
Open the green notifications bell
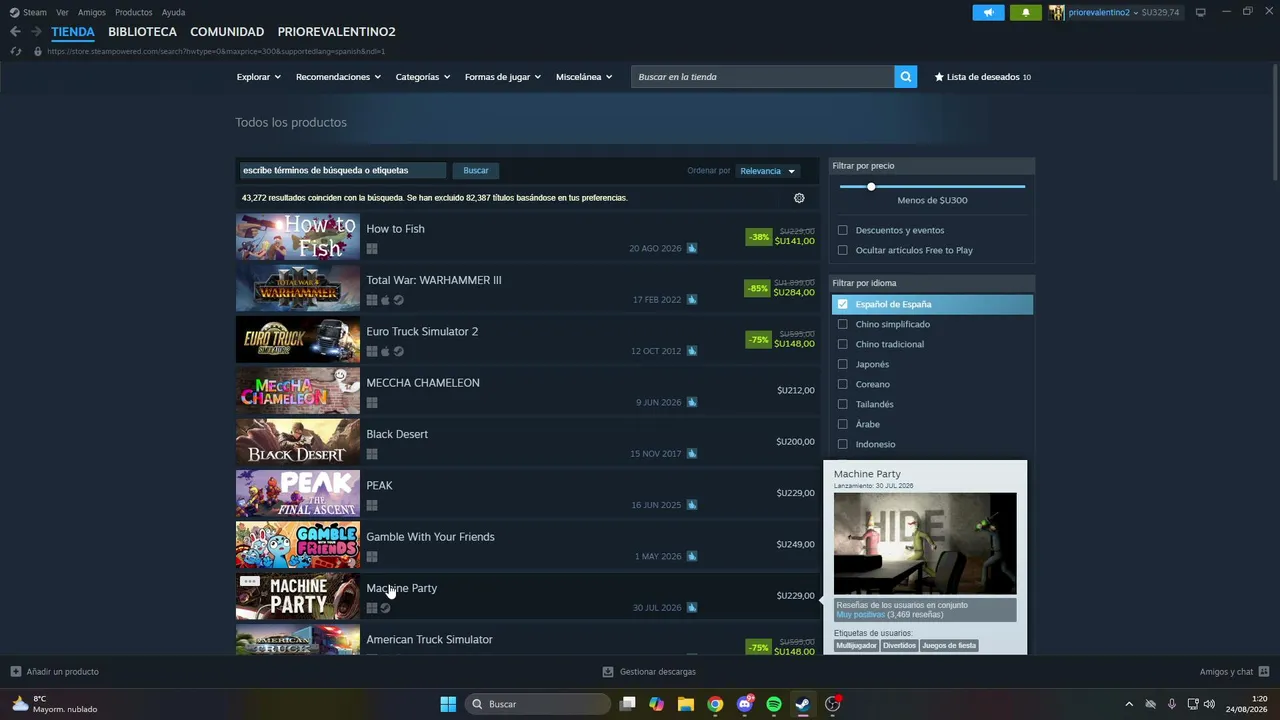(x=1025, y=12)
